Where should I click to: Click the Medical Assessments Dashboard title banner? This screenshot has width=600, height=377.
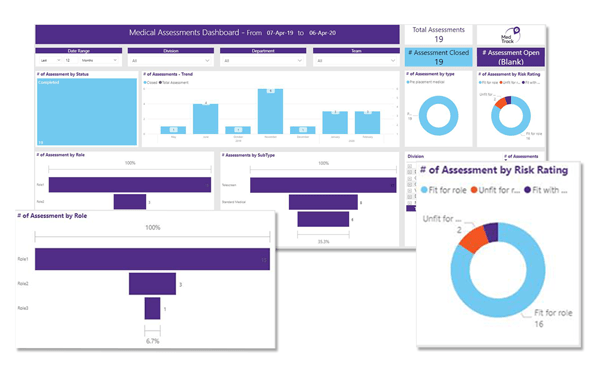217,34
